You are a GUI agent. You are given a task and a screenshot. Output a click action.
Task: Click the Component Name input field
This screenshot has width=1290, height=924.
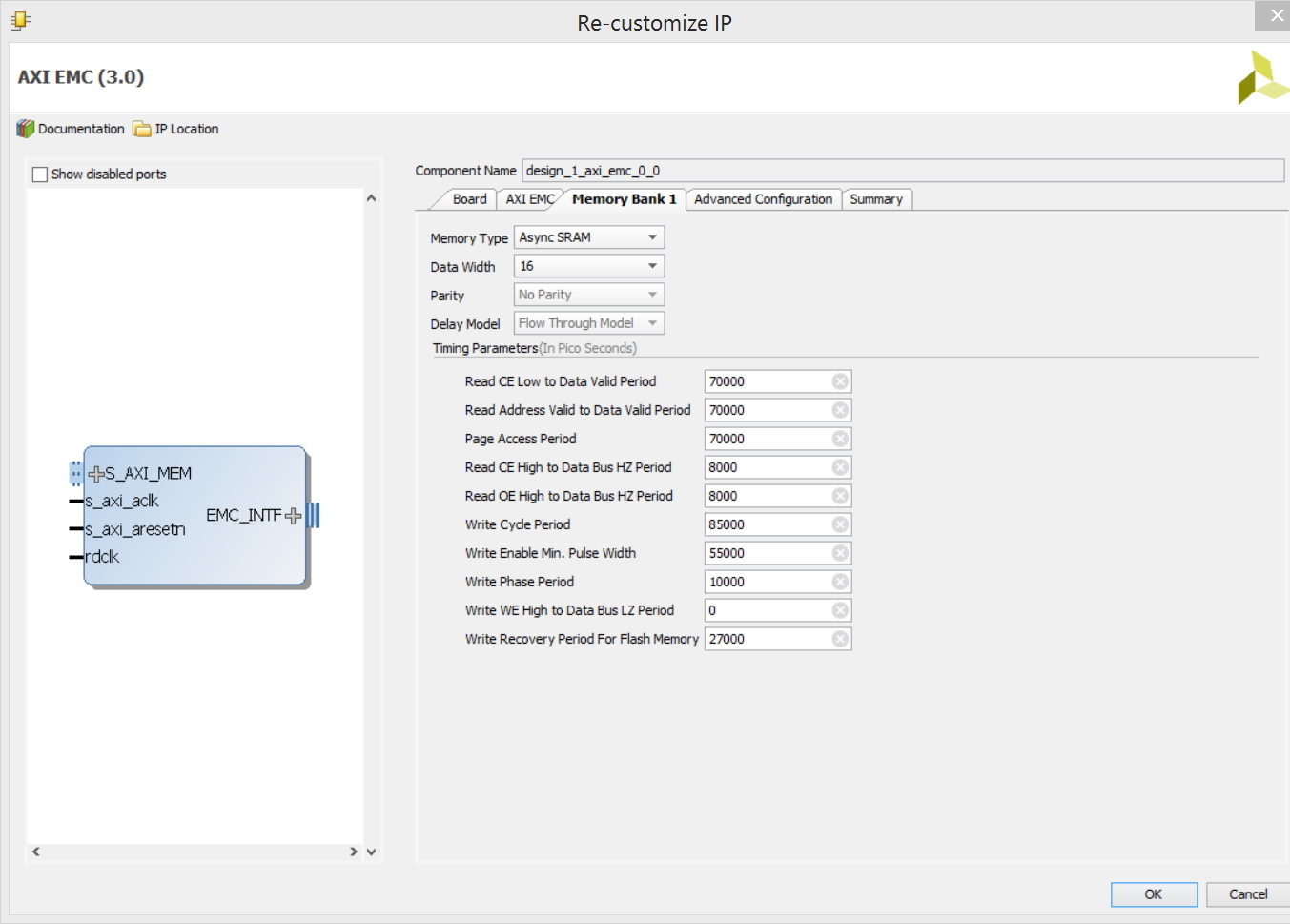(x=903, y=171)
